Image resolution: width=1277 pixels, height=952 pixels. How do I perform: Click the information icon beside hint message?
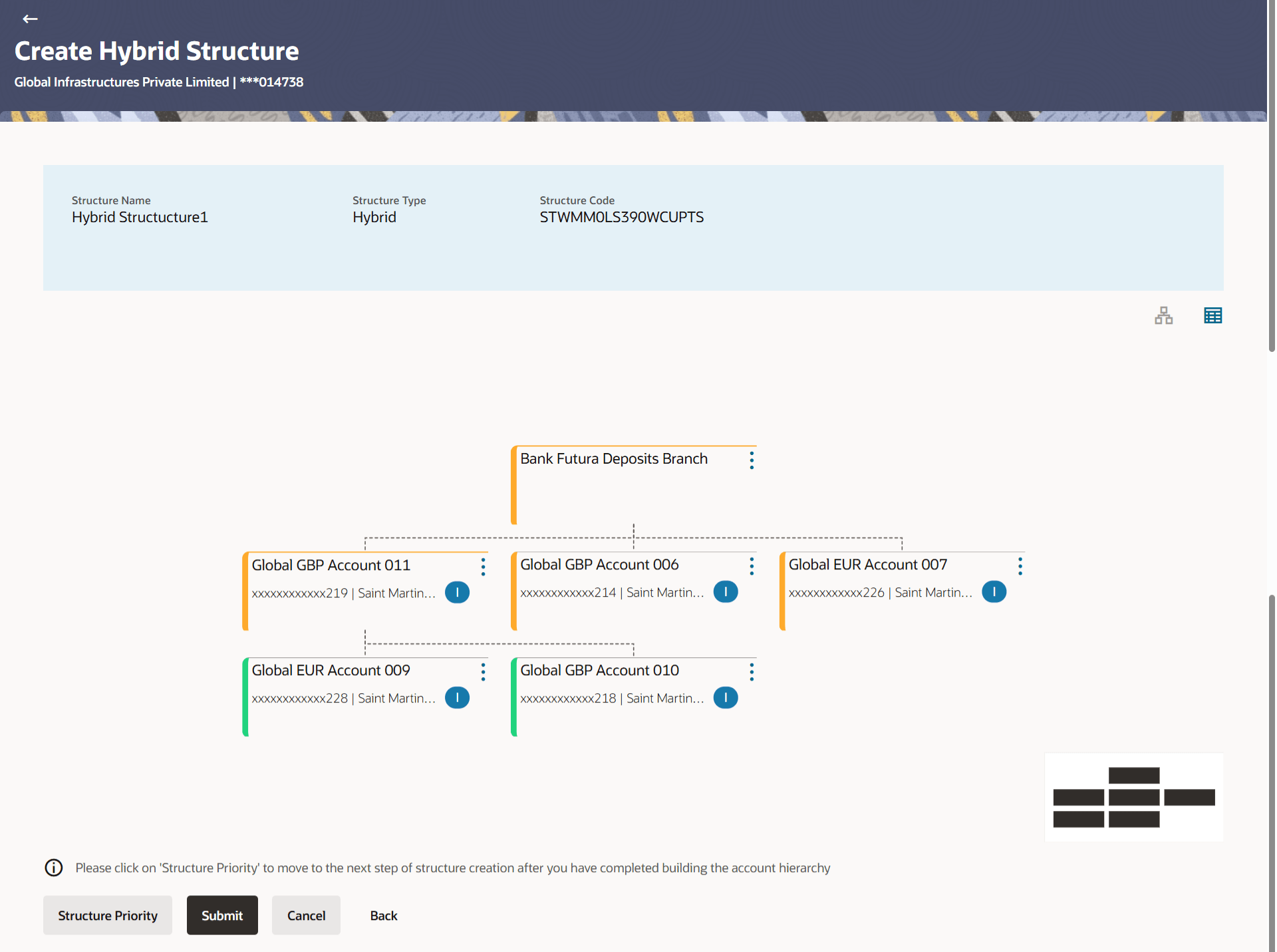[54, 868]
